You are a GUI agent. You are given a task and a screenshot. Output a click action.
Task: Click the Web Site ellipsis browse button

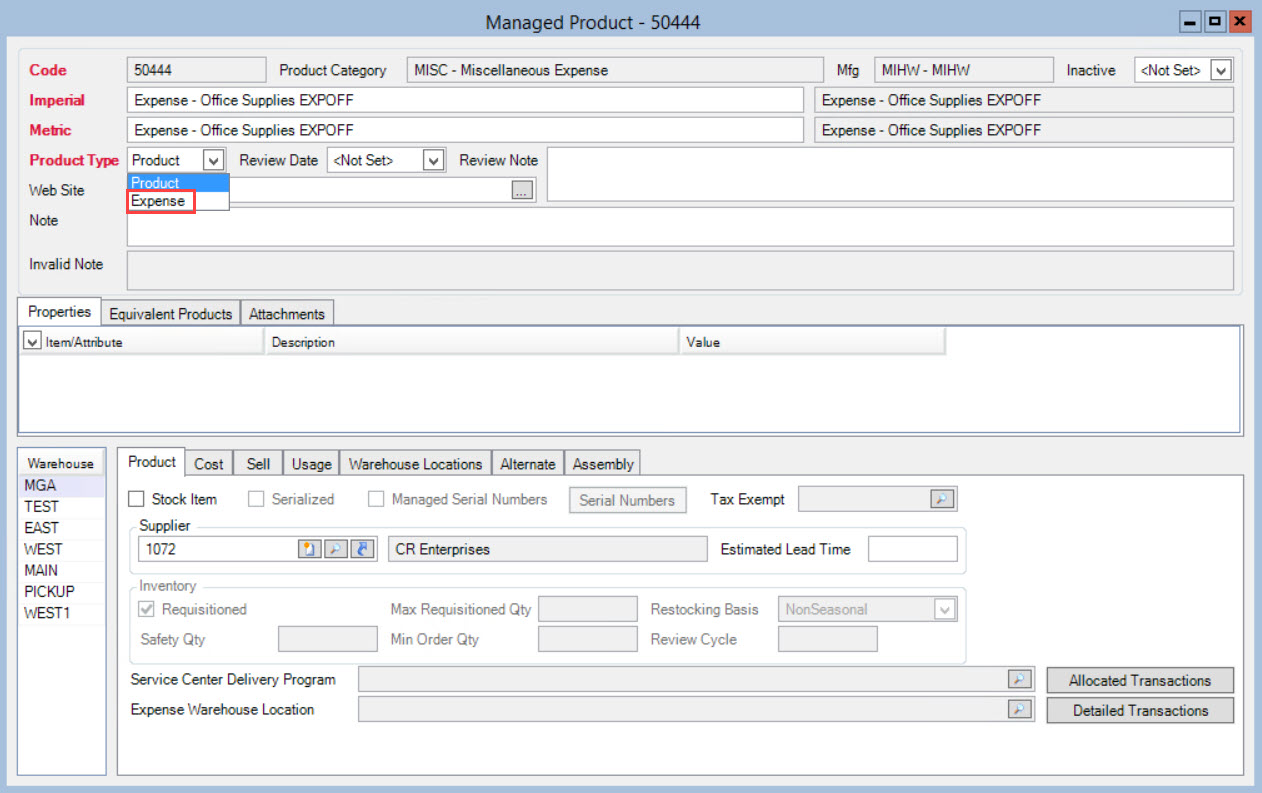click(522, 191)
